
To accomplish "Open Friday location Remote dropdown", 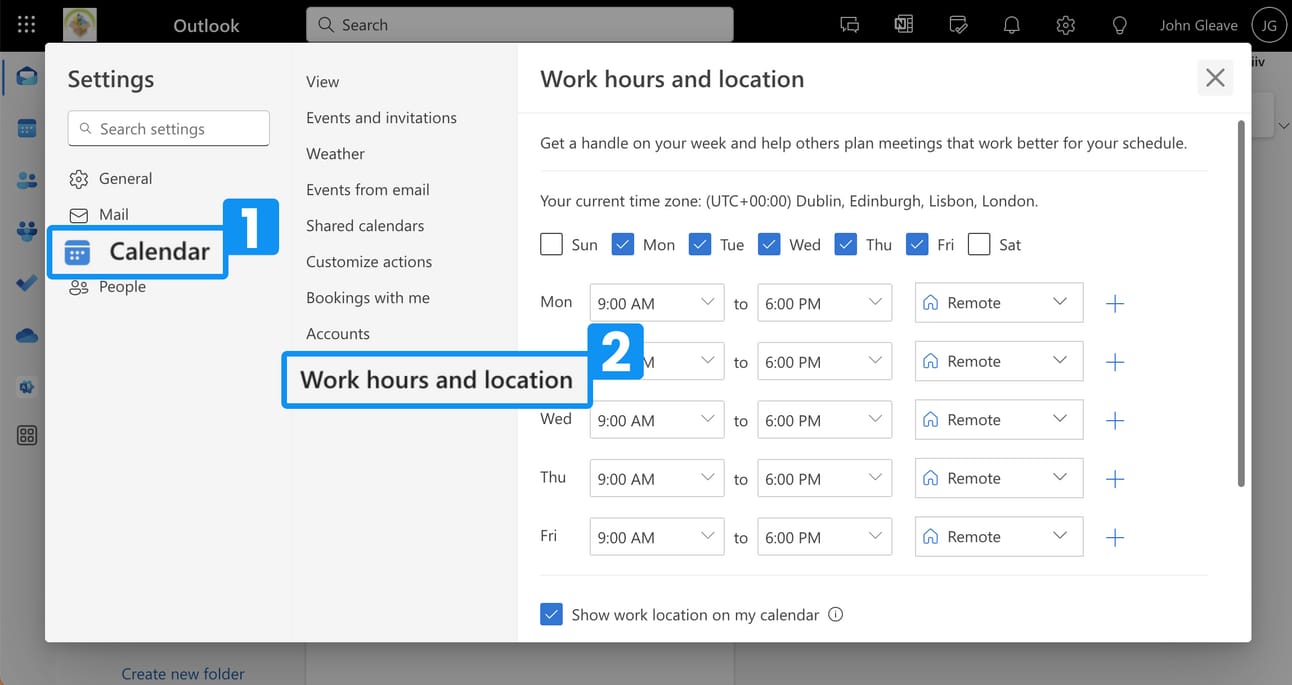I will (999, 537).
